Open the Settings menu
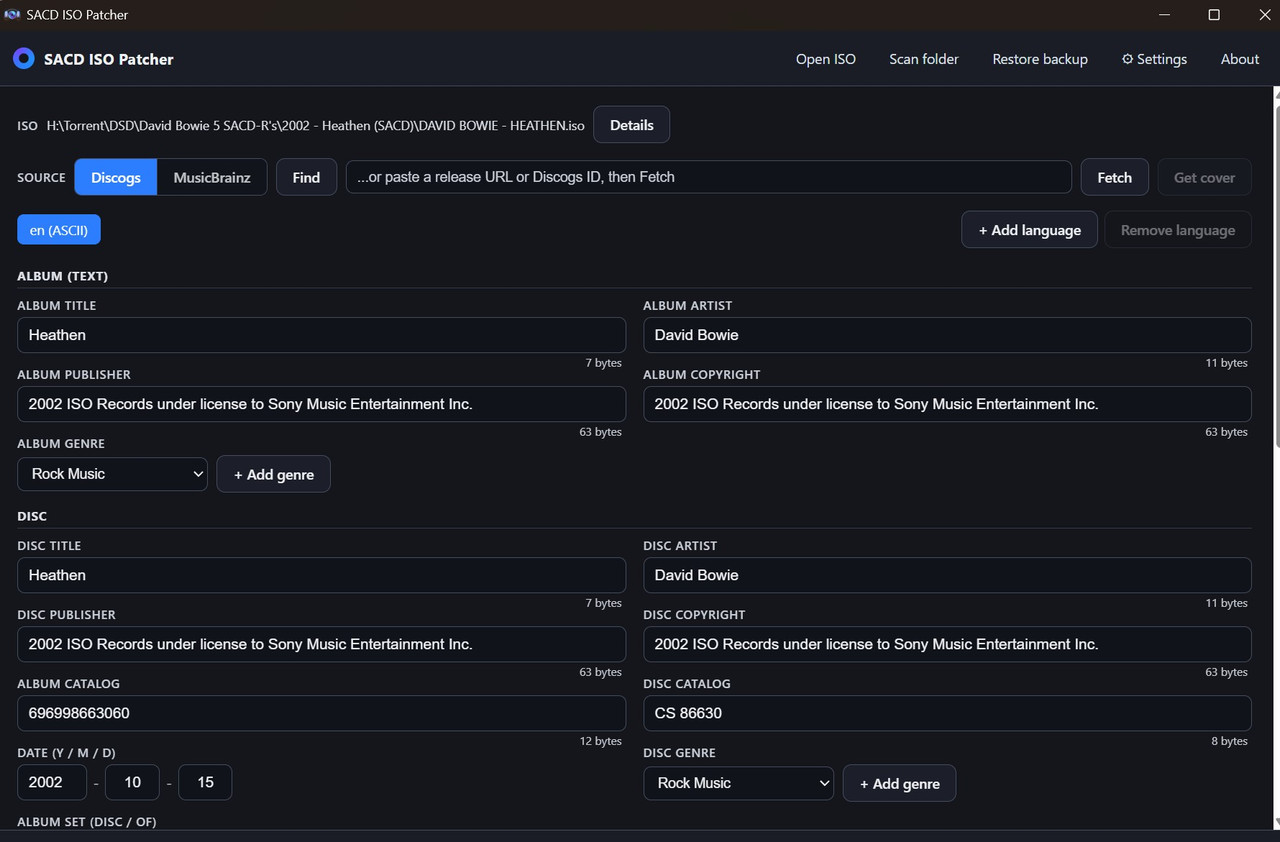 1154,59
